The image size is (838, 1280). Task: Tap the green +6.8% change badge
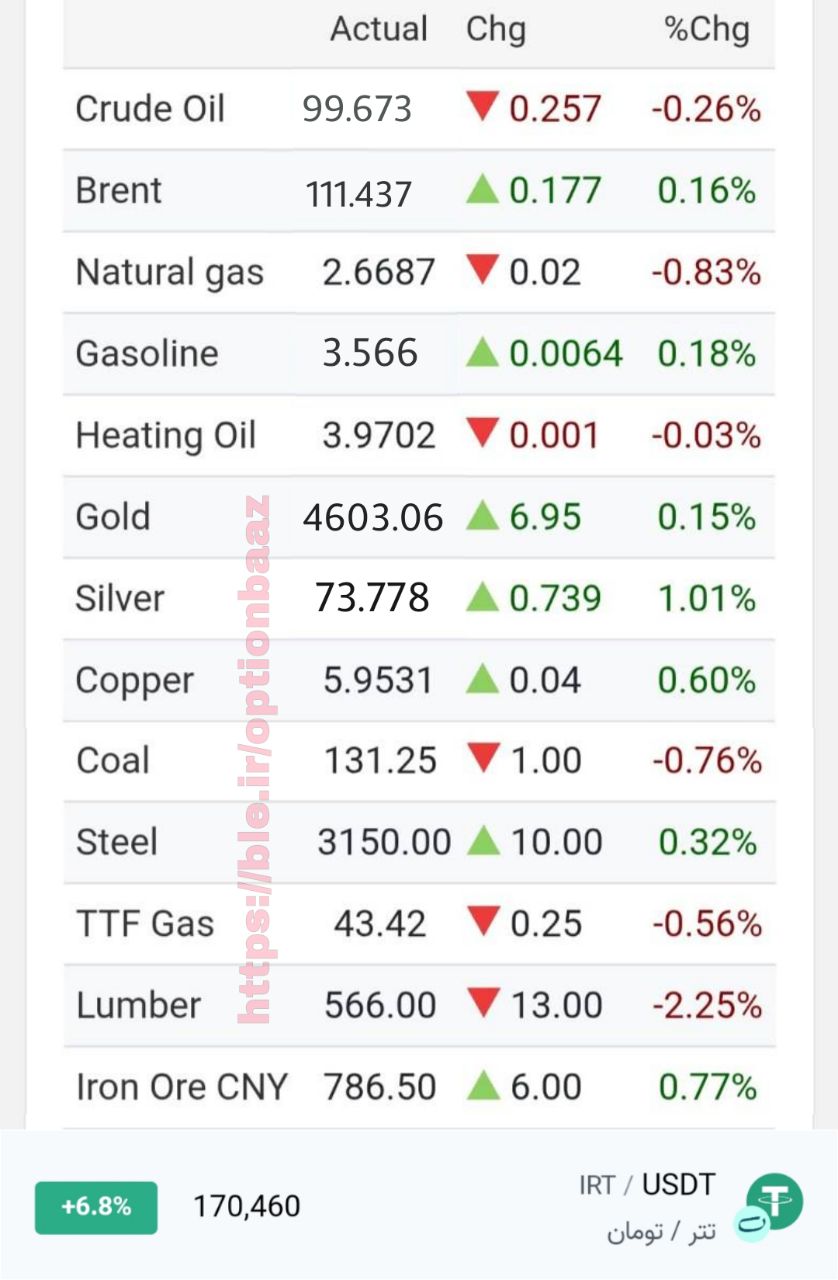[x=96, y=1207]
